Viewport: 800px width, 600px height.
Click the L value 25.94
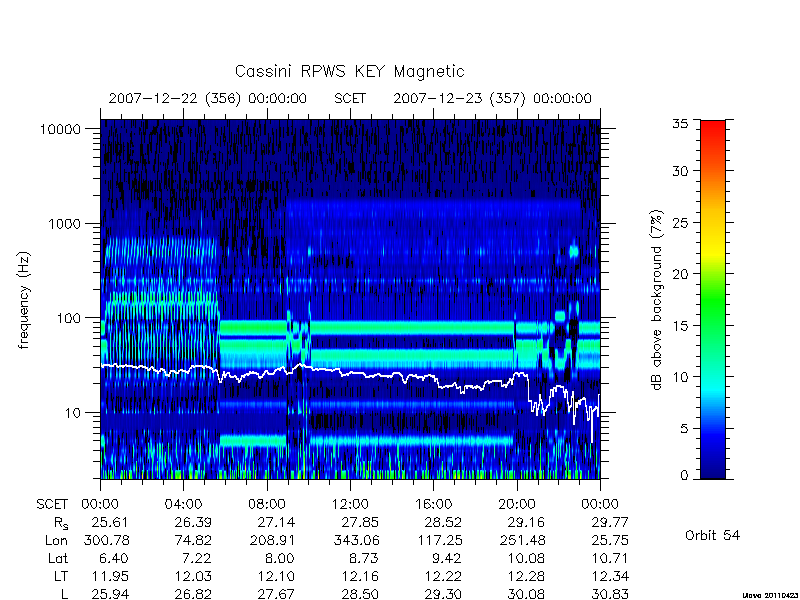click(x=110, y=594)
